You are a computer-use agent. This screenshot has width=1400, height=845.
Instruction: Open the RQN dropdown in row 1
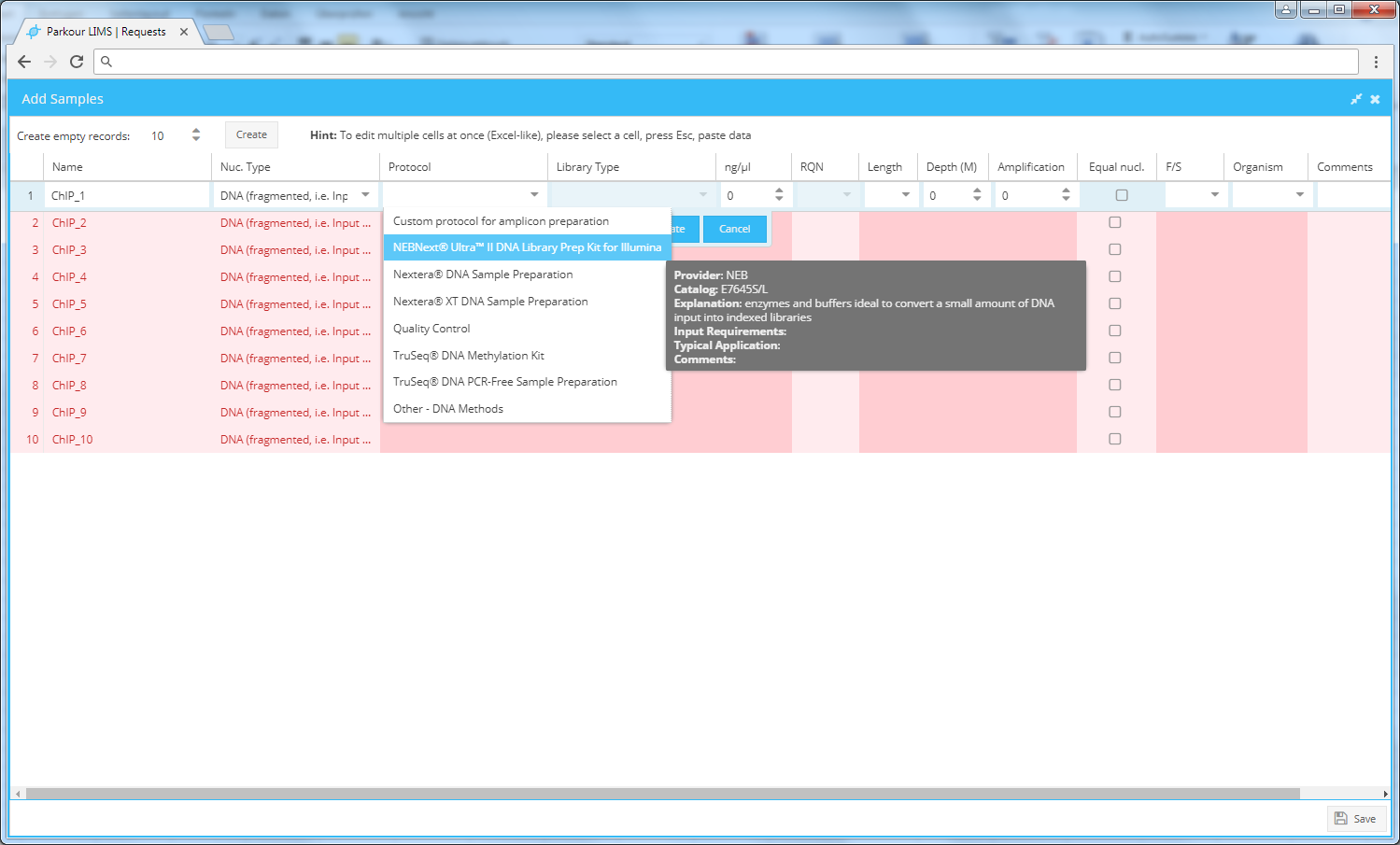[847, 195]
